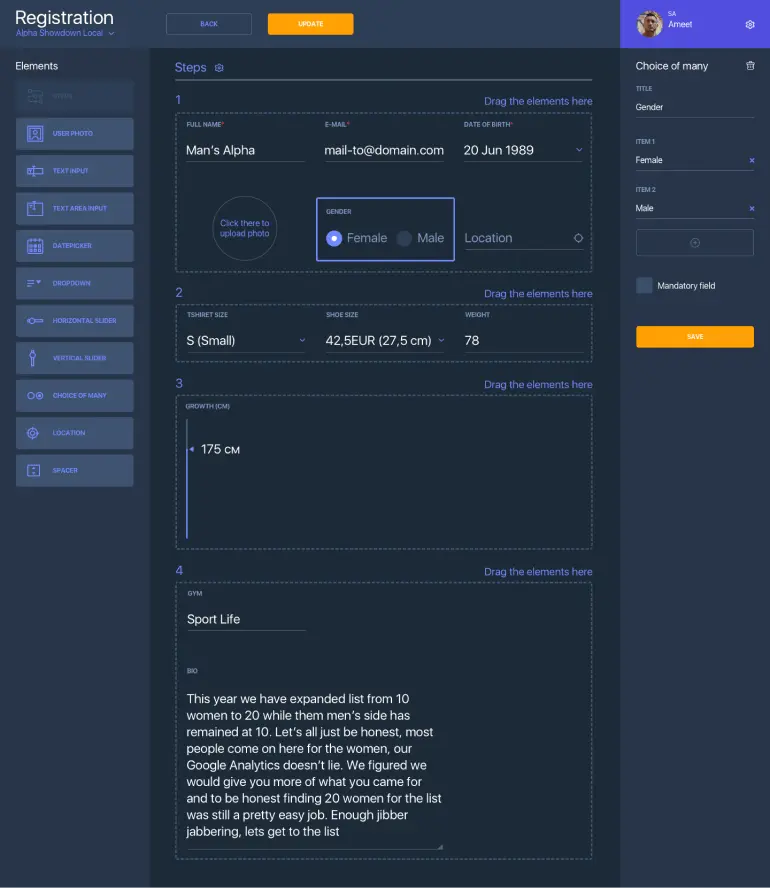This screenshot has width=770, height=888.
Task: Open Steps settings gear icon
Action: pyautogui.click(x=220, y=68)
